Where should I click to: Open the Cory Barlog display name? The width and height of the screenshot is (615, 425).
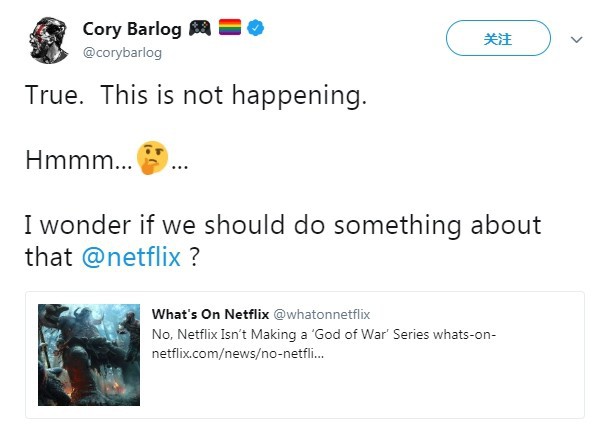(x=132, y=29)
